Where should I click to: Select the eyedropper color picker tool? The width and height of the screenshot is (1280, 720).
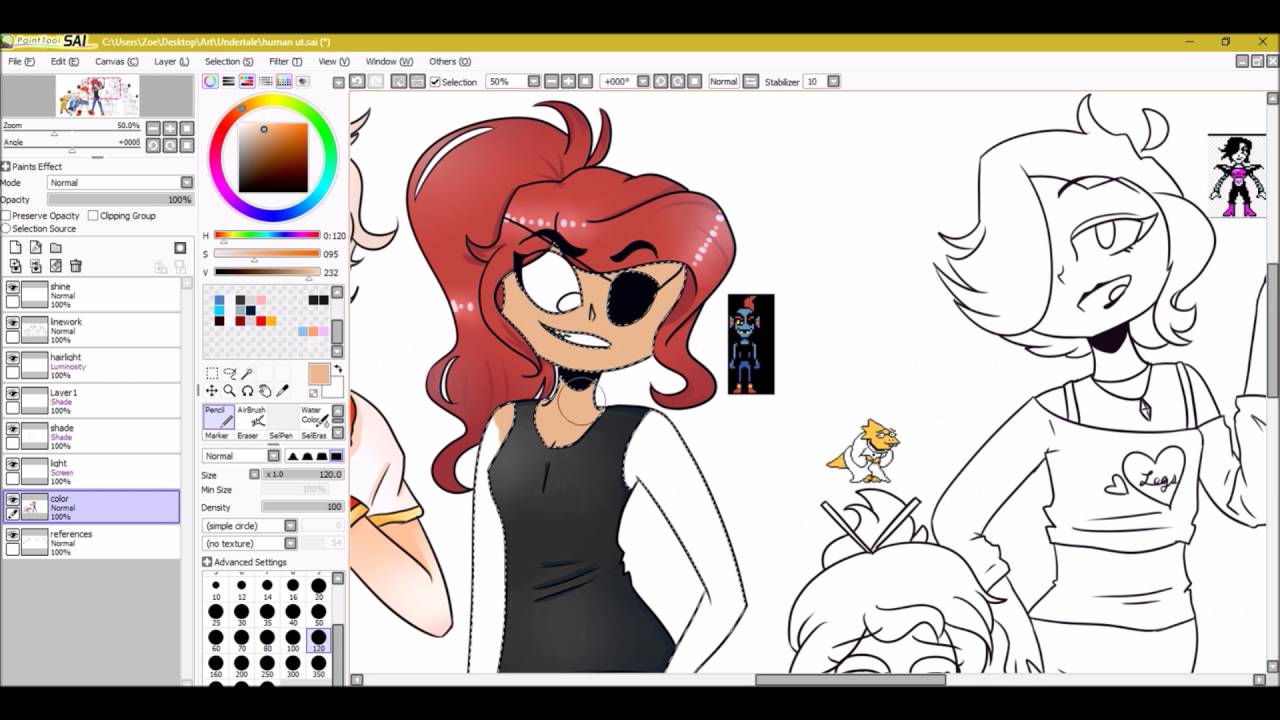point(283,391)
